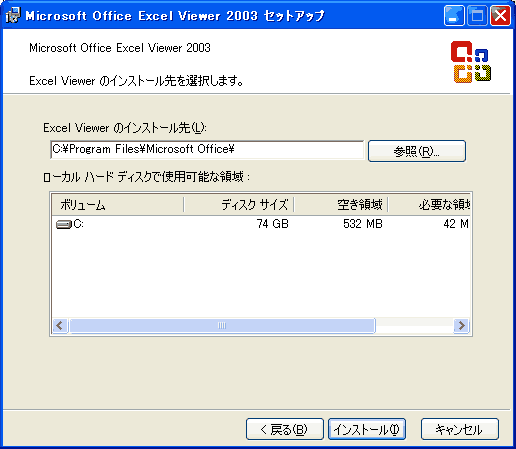The image size is (516, 449).
Task: Click the right scroll arrow of volume list
Action: tap(462, 325)
